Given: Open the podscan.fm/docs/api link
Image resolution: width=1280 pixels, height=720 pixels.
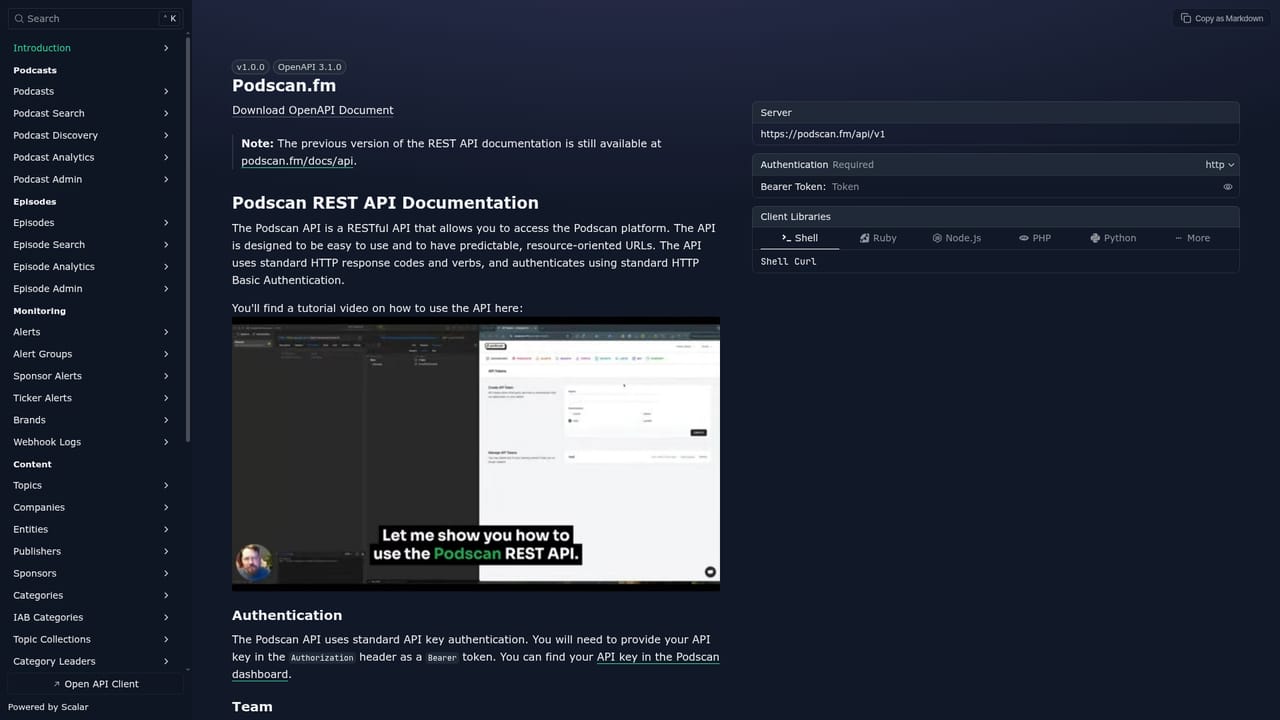Looking at the screenshot, I should (x=297, y=161).
